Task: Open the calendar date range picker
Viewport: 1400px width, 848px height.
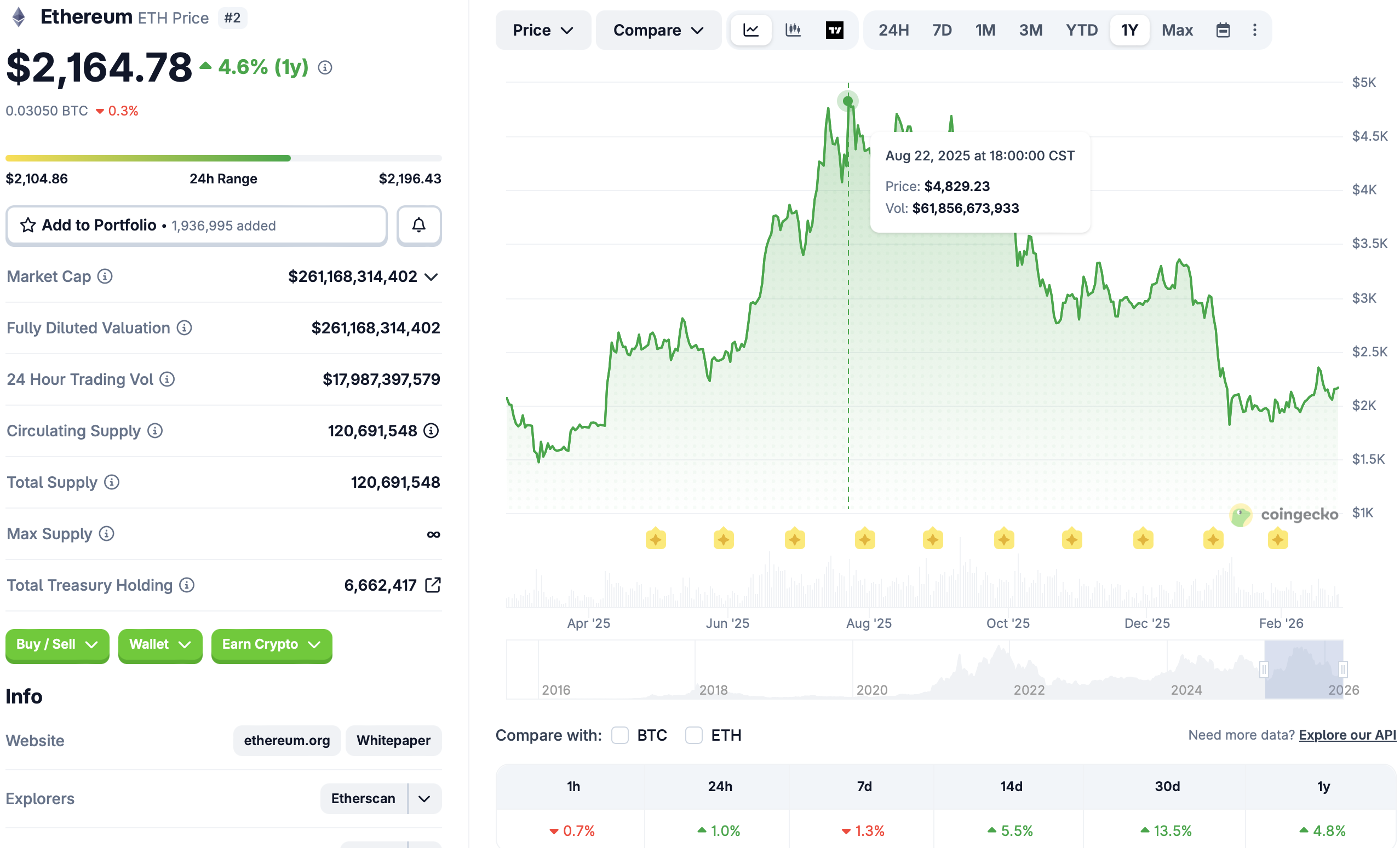Action: (x=1224, y=30)
